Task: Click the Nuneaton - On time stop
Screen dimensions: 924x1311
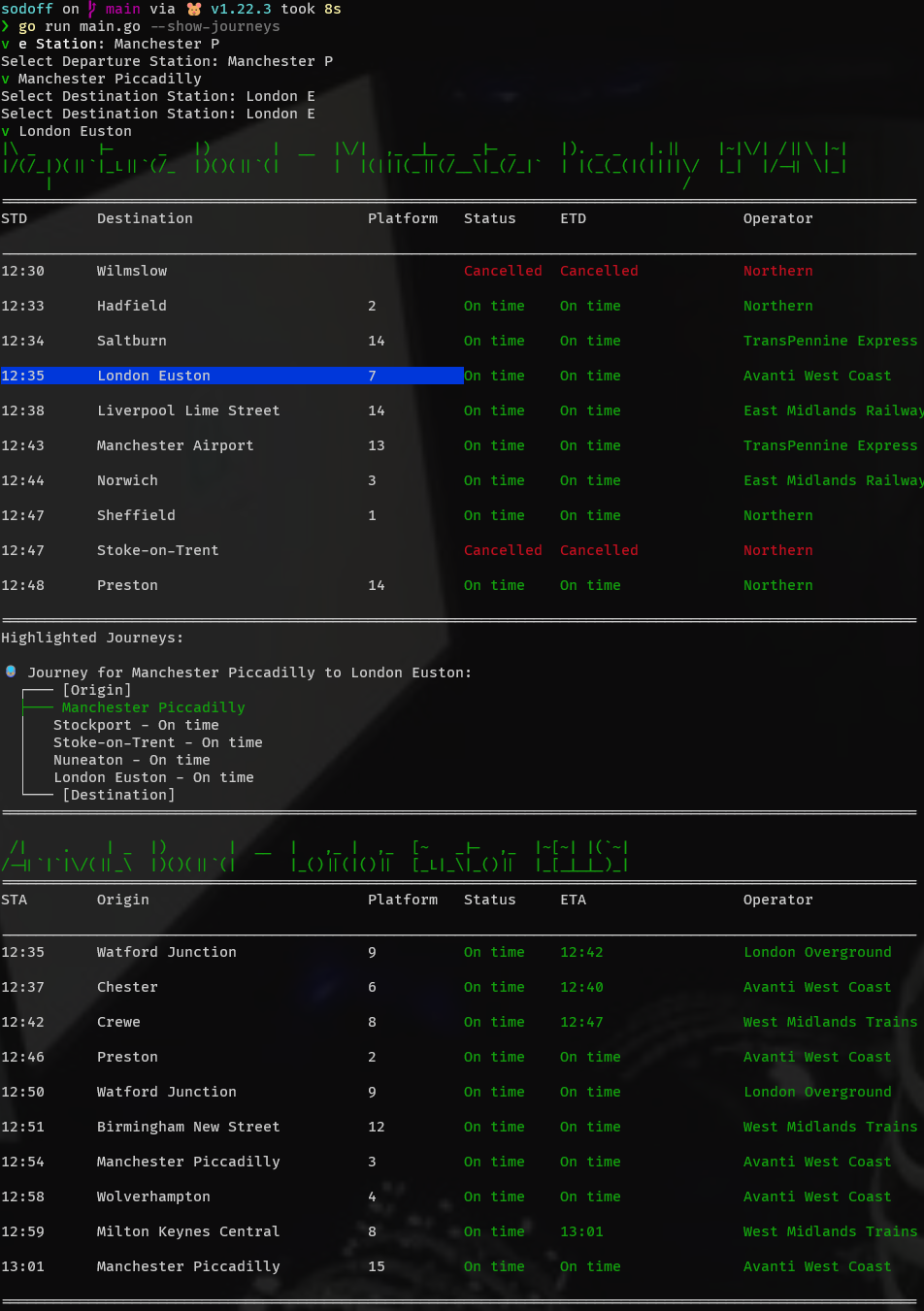Action: pyautogui.click(x=132, y=760)
